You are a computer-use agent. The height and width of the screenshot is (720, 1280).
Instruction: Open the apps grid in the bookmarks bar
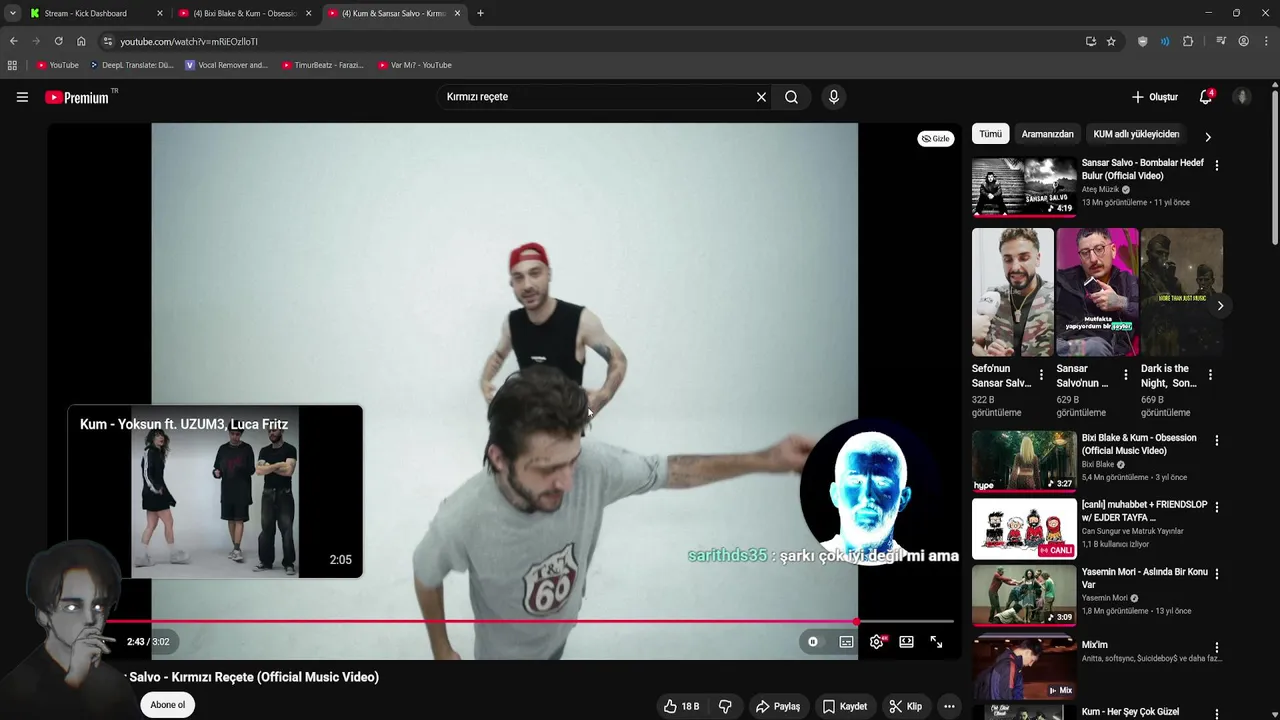12,65
